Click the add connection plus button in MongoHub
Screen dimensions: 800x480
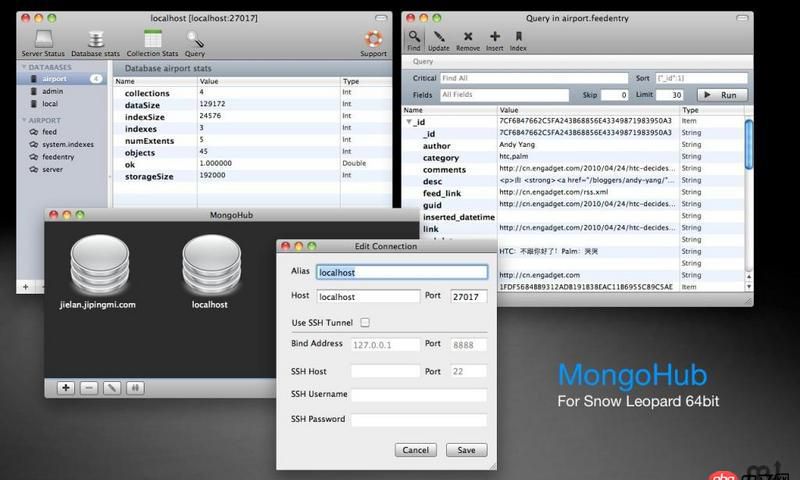coord(66,388)
